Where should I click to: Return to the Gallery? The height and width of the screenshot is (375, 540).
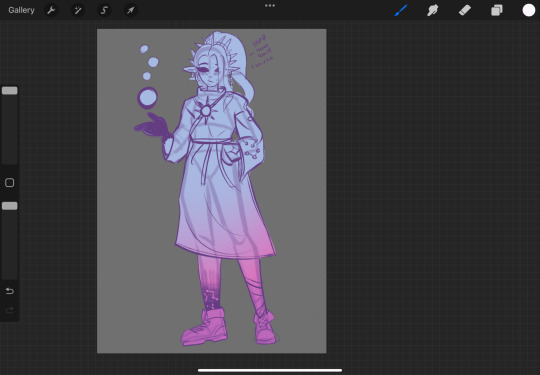(21, 10)
